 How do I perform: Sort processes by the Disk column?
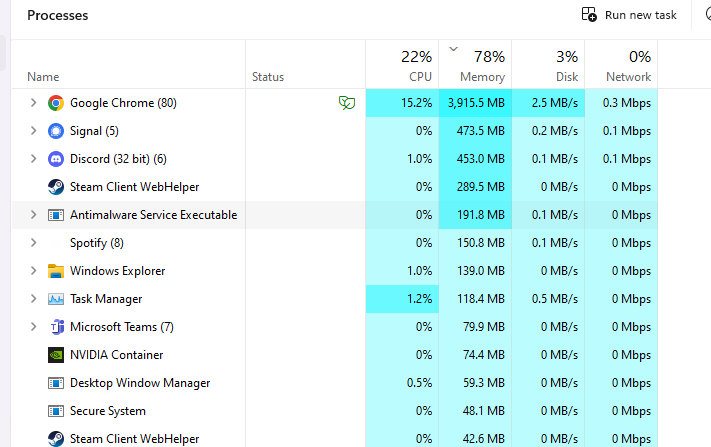[x=548, y=64]
